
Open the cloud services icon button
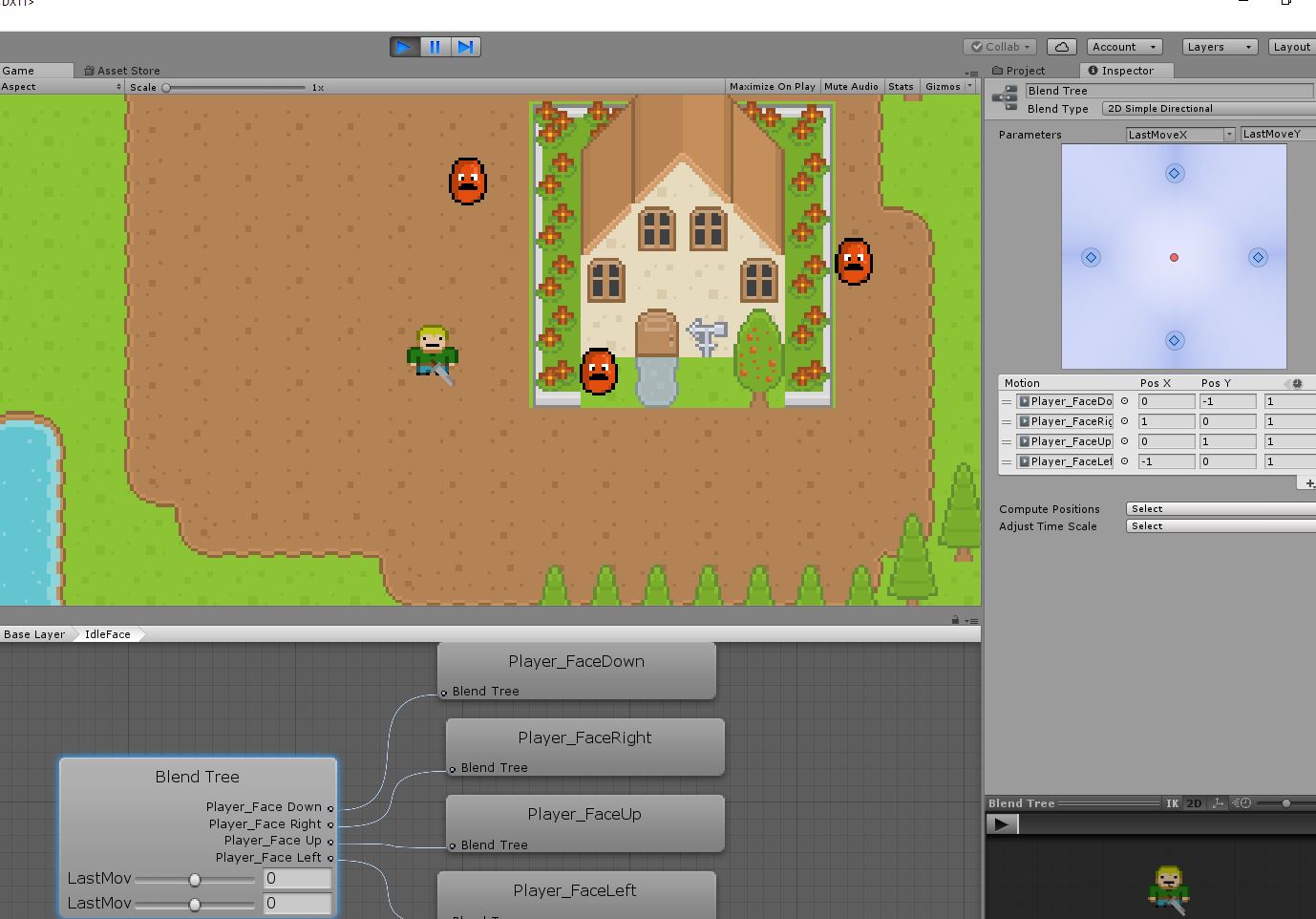point(1062,47)
